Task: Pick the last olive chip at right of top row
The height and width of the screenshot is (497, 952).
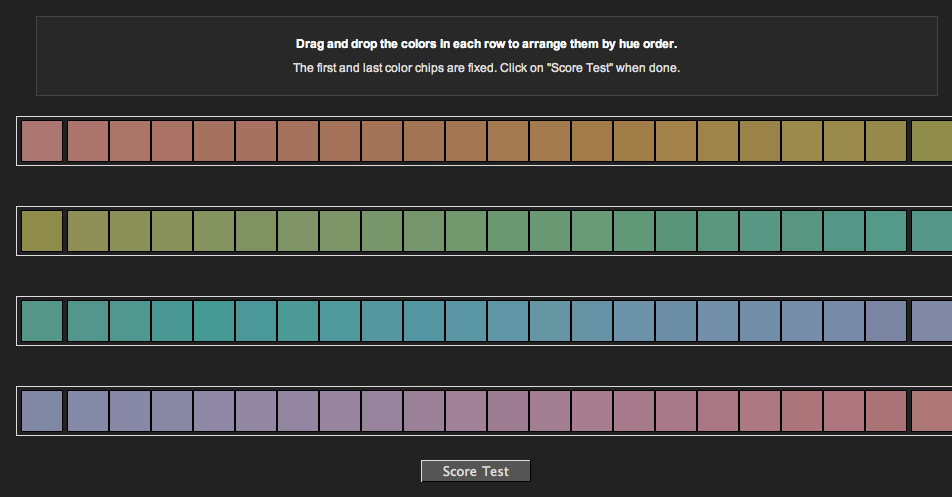Action: point(932,141)
